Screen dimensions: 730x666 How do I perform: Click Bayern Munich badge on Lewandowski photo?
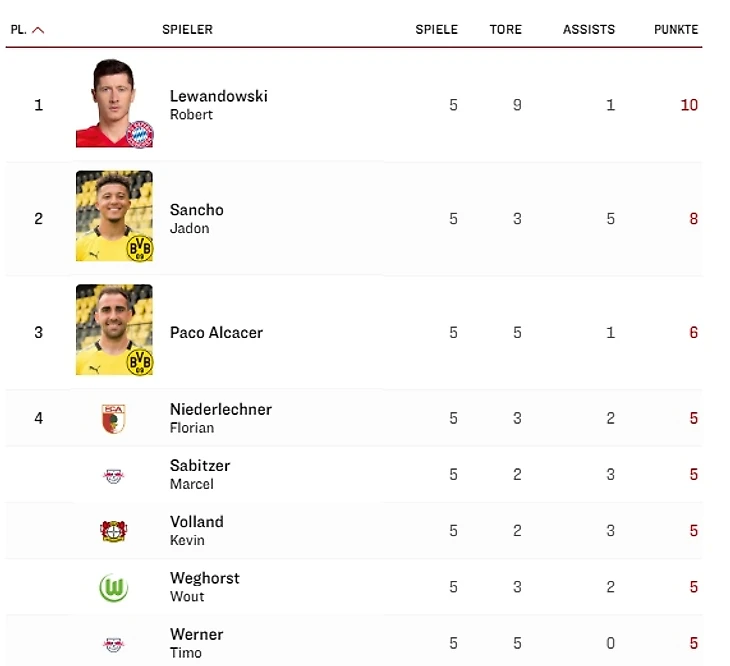[140, 135]
